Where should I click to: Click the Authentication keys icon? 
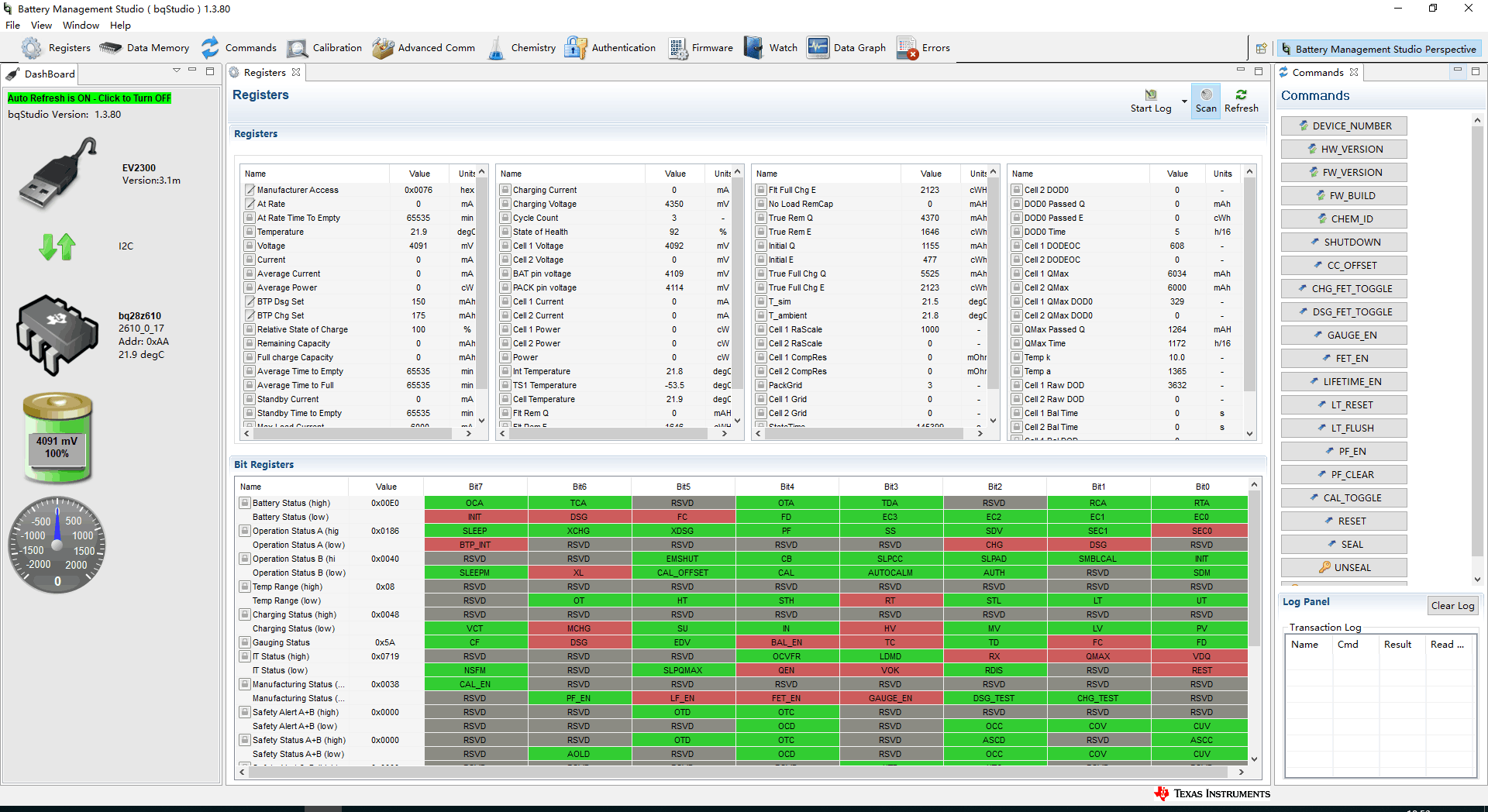pos(576,48)
